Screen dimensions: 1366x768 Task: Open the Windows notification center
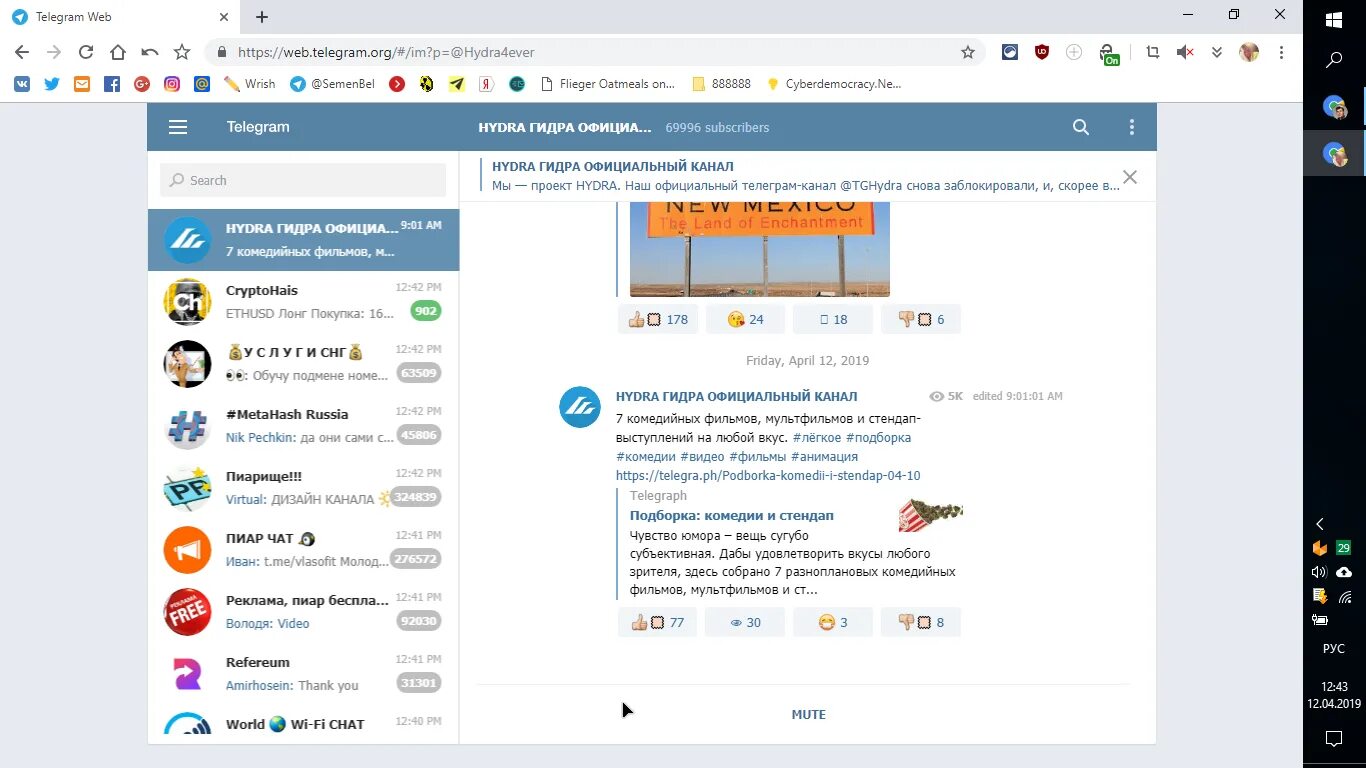tap(1334, 739)
